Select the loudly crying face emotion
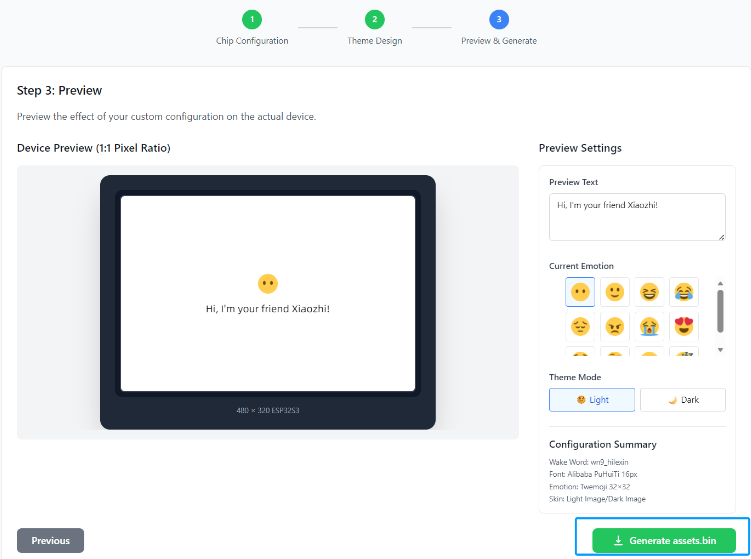Image resolution: width=751 pixels, height=559 pixels. point(649,326)
